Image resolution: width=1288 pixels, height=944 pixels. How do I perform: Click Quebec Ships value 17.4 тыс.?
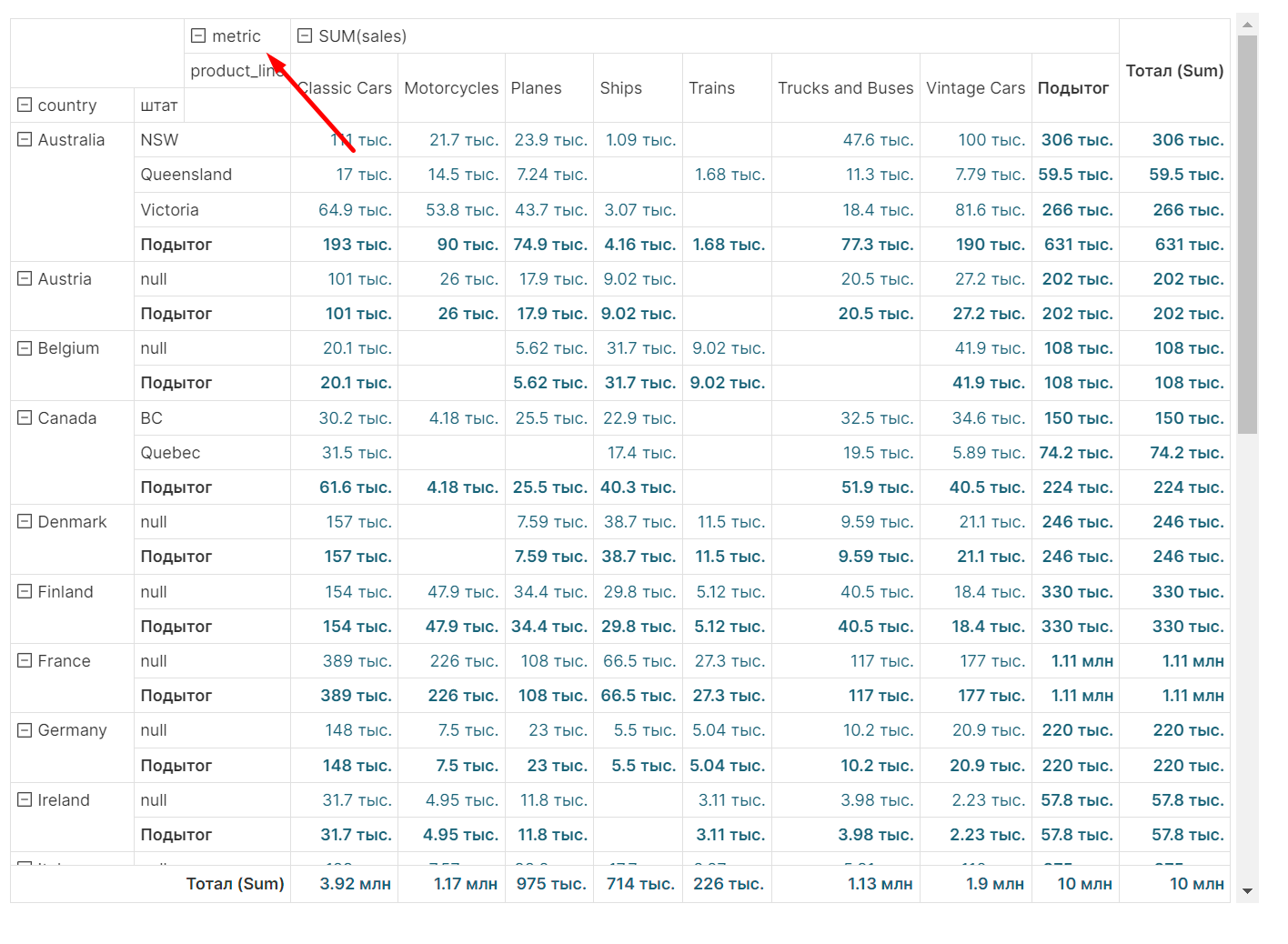(x=641, y=453)
